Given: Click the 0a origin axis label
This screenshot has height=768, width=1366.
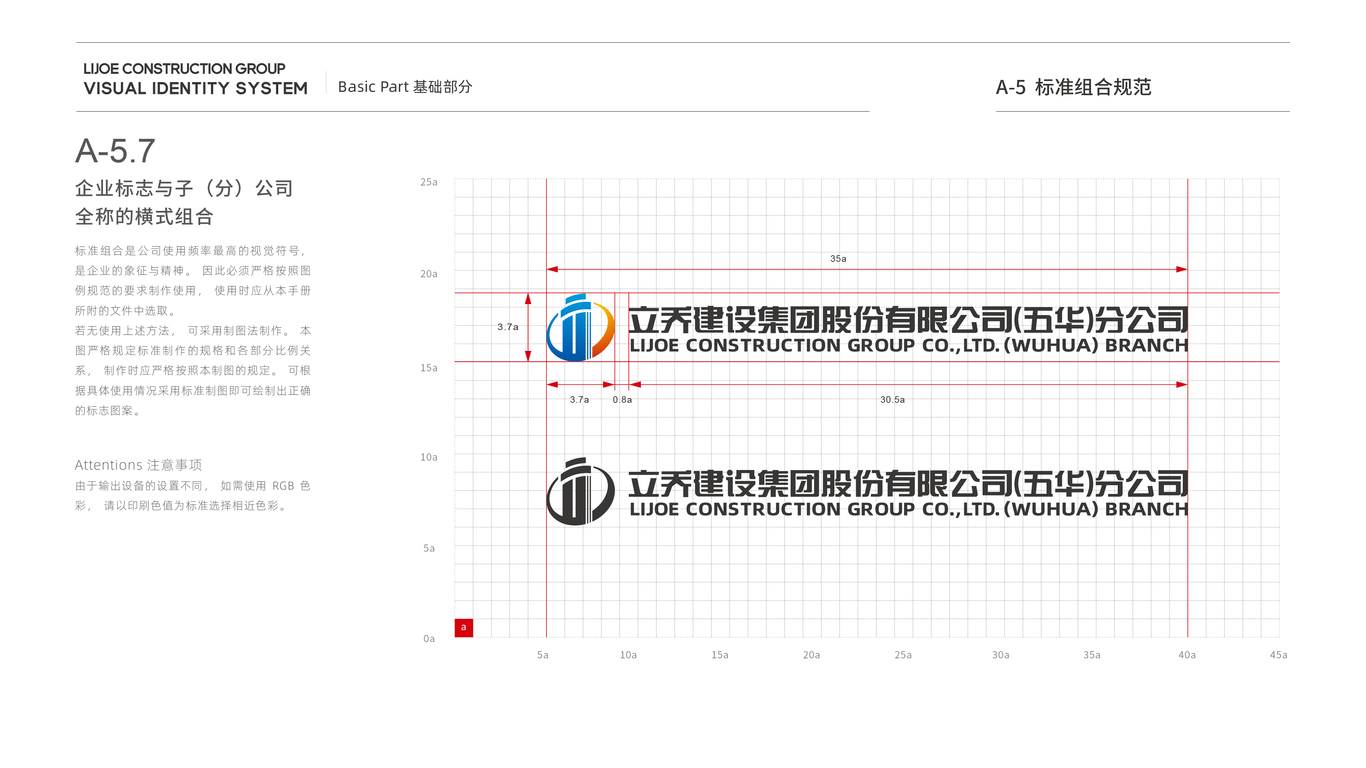Looking at the screenshot, I should (x=429, y=638).
